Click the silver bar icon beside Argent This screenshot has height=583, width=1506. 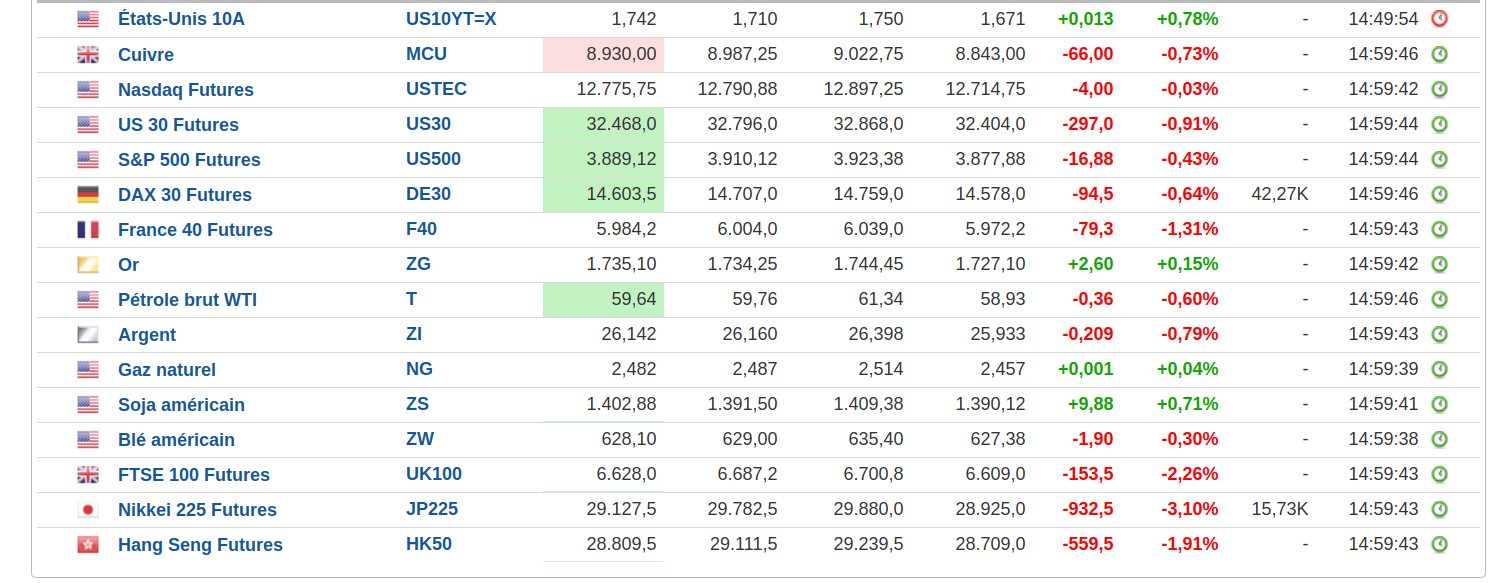click(88, 334)
